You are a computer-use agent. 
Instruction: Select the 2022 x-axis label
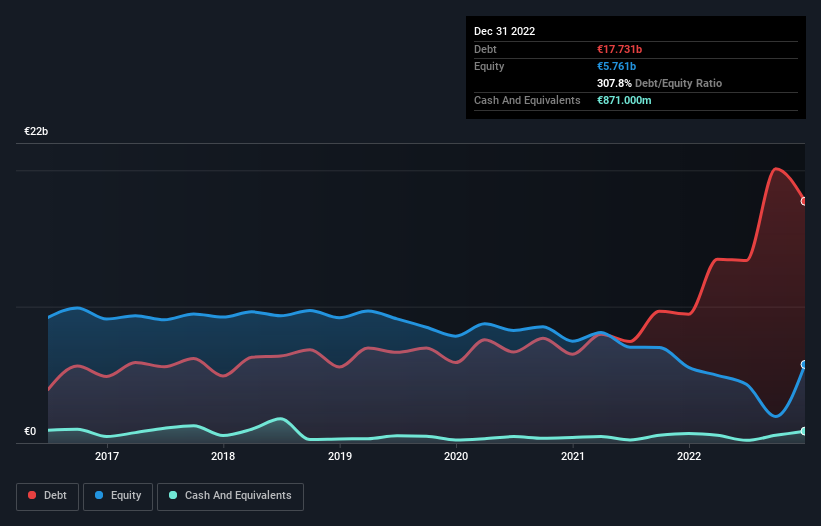point(689,456)
